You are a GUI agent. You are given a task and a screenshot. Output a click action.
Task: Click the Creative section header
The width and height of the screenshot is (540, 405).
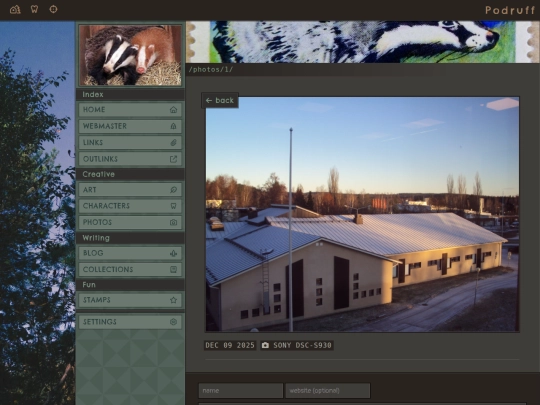130,174
